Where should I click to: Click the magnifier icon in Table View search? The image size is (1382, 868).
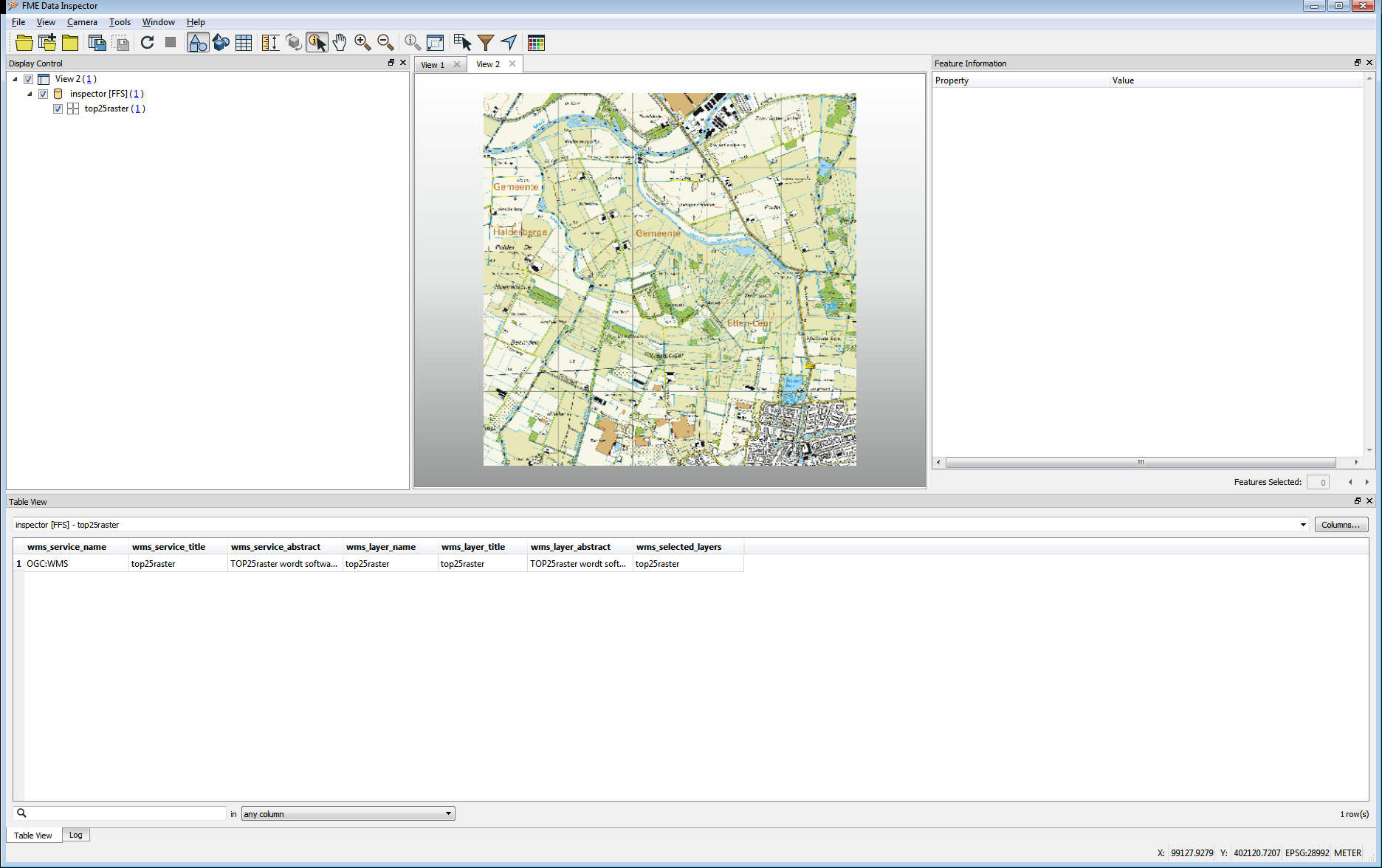pos(22,813)
